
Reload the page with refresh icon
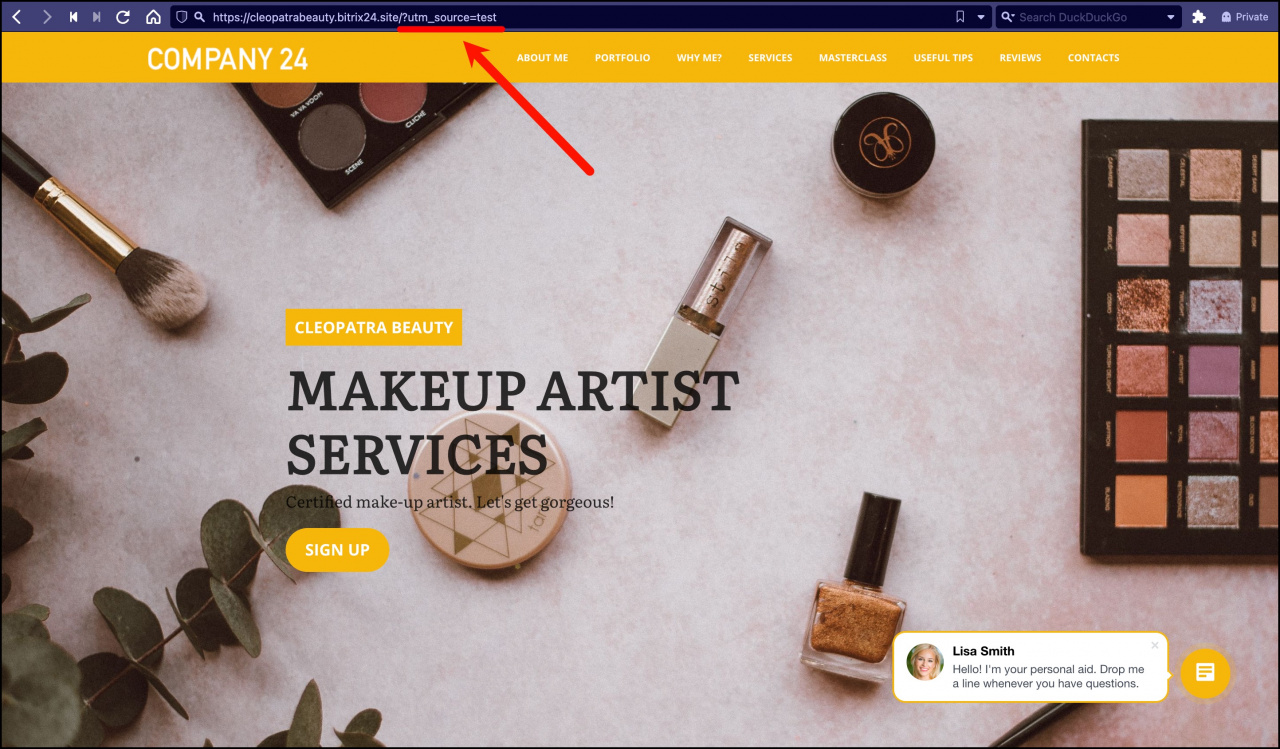123,17
